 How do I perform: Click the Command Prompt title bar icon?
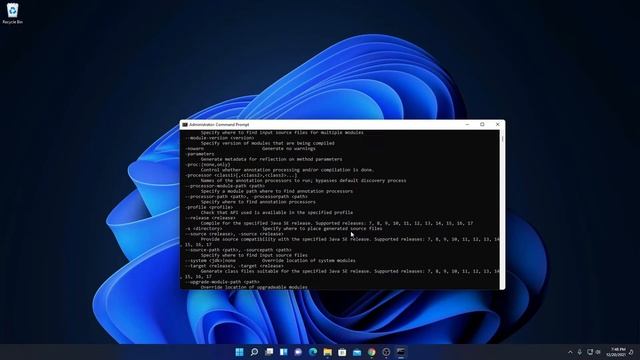185,124
